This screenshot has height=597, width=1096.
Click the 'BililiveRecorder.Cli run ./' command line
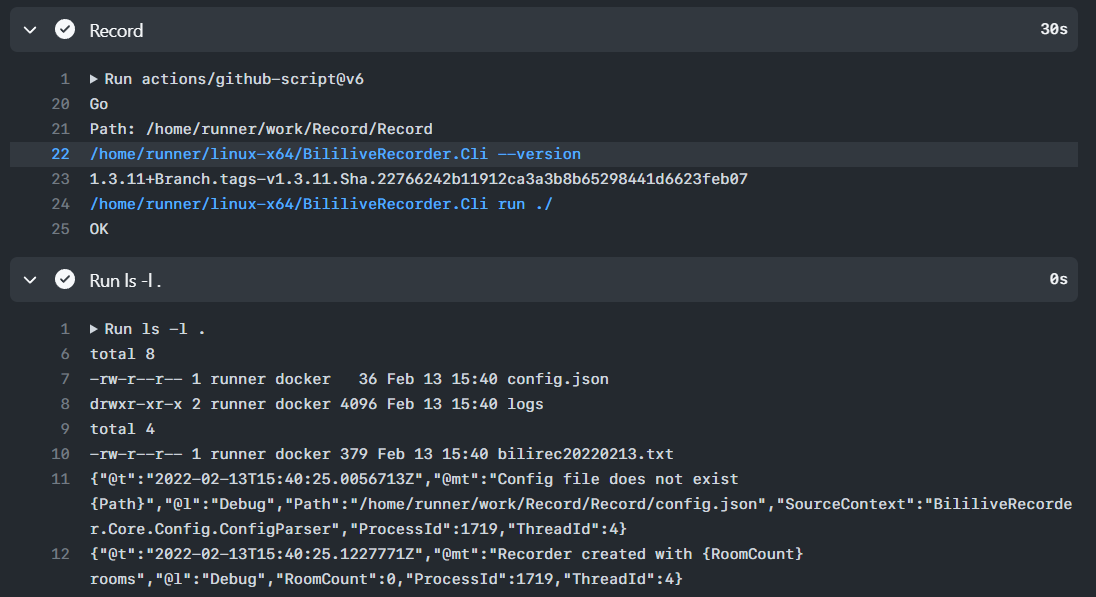point(321,204)
